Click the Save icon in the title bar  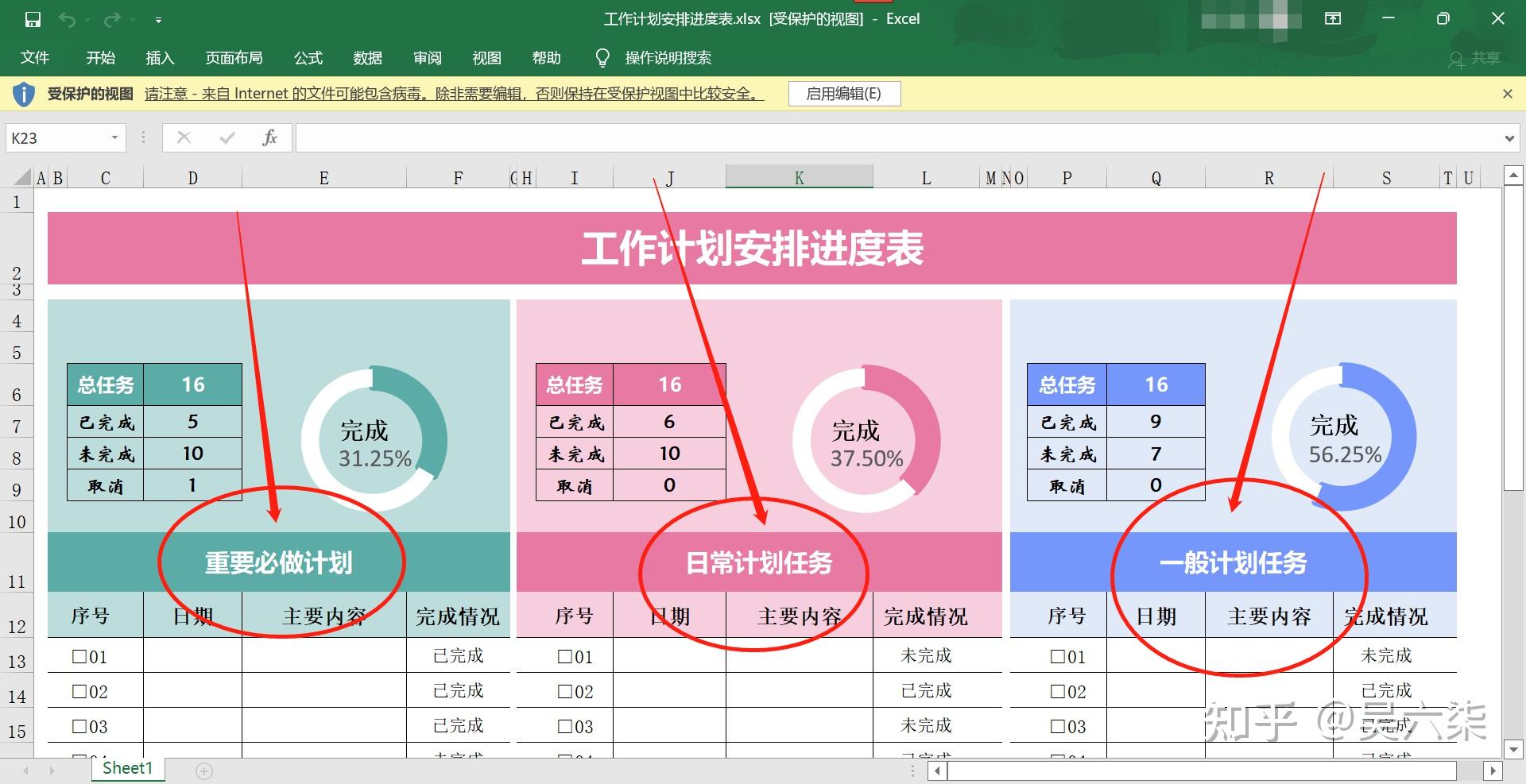coord(33,19)
